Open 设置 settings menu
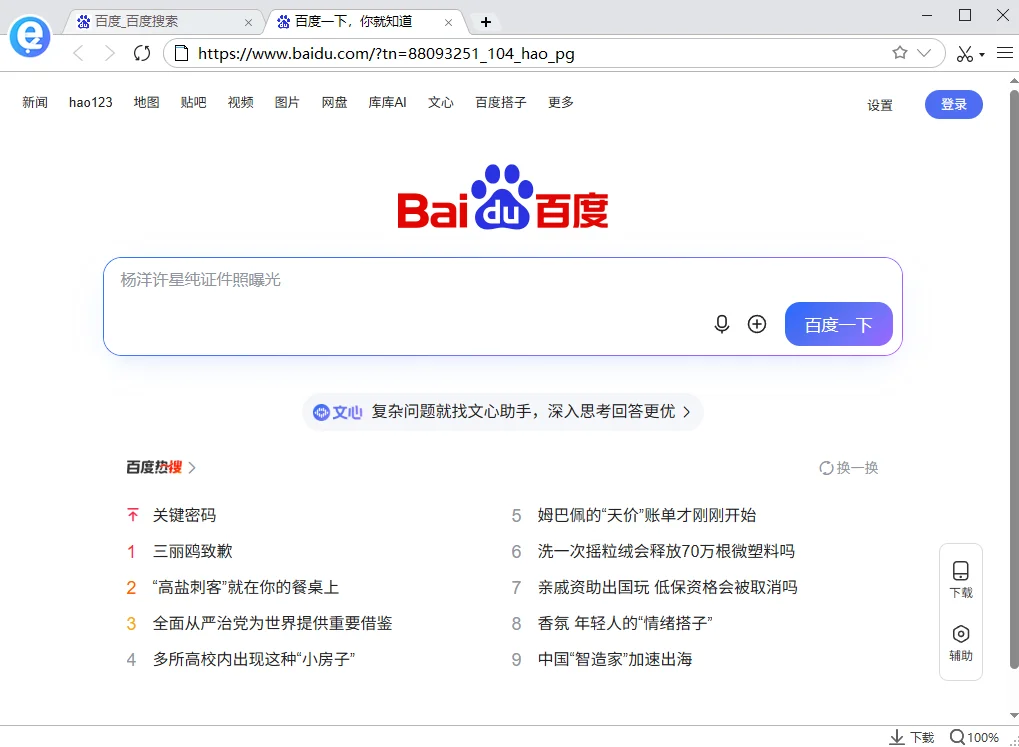Viewport: 1019px width, 747px height. click(x=880, y=105)
